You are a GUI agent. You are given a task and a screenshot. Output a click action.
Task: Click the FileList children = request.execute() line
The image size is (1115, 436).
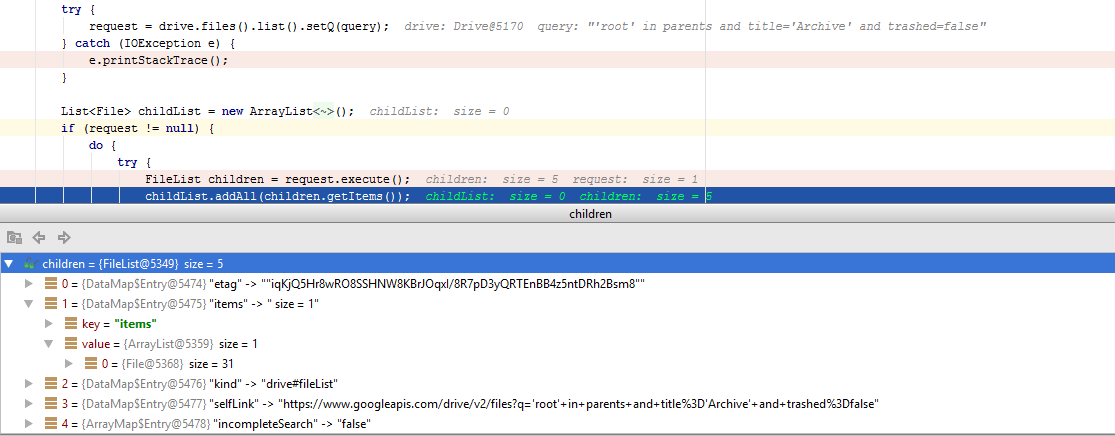click(x=558, y=179)
